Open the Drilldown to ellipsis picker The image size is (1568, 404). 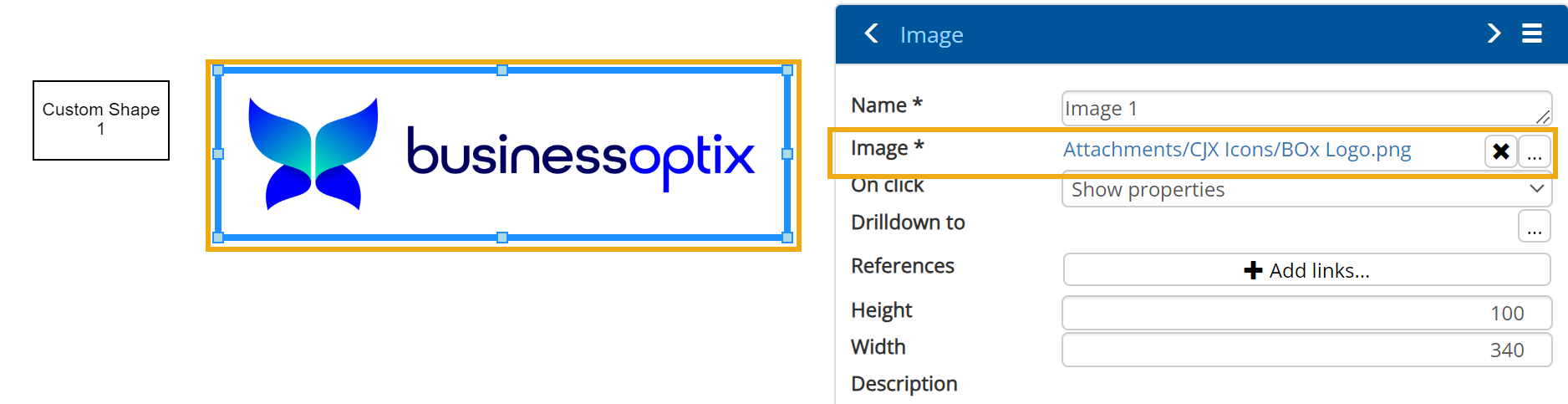[1535, 226]
